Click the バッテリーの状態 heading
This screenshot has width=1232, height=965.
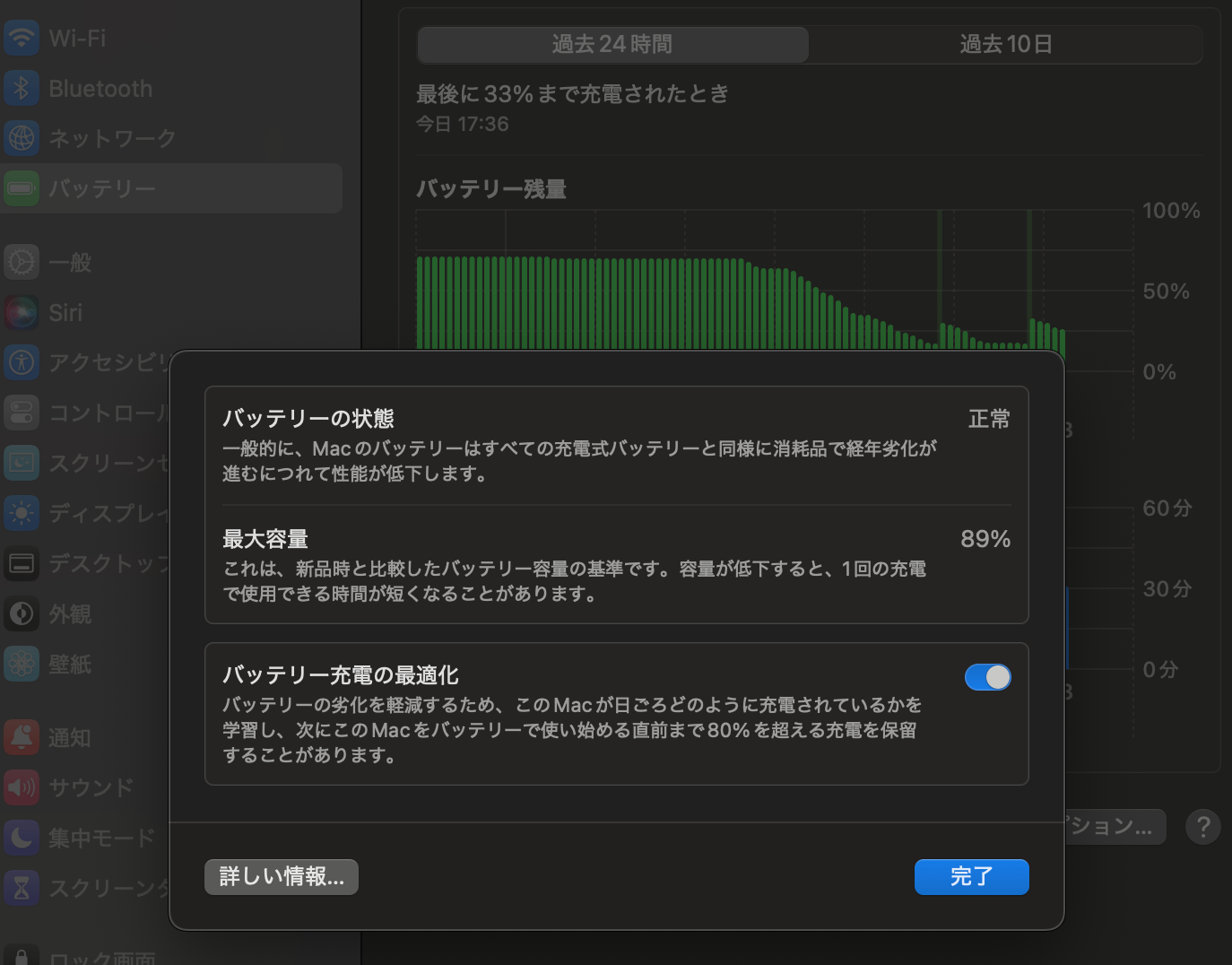coord(308,419)
